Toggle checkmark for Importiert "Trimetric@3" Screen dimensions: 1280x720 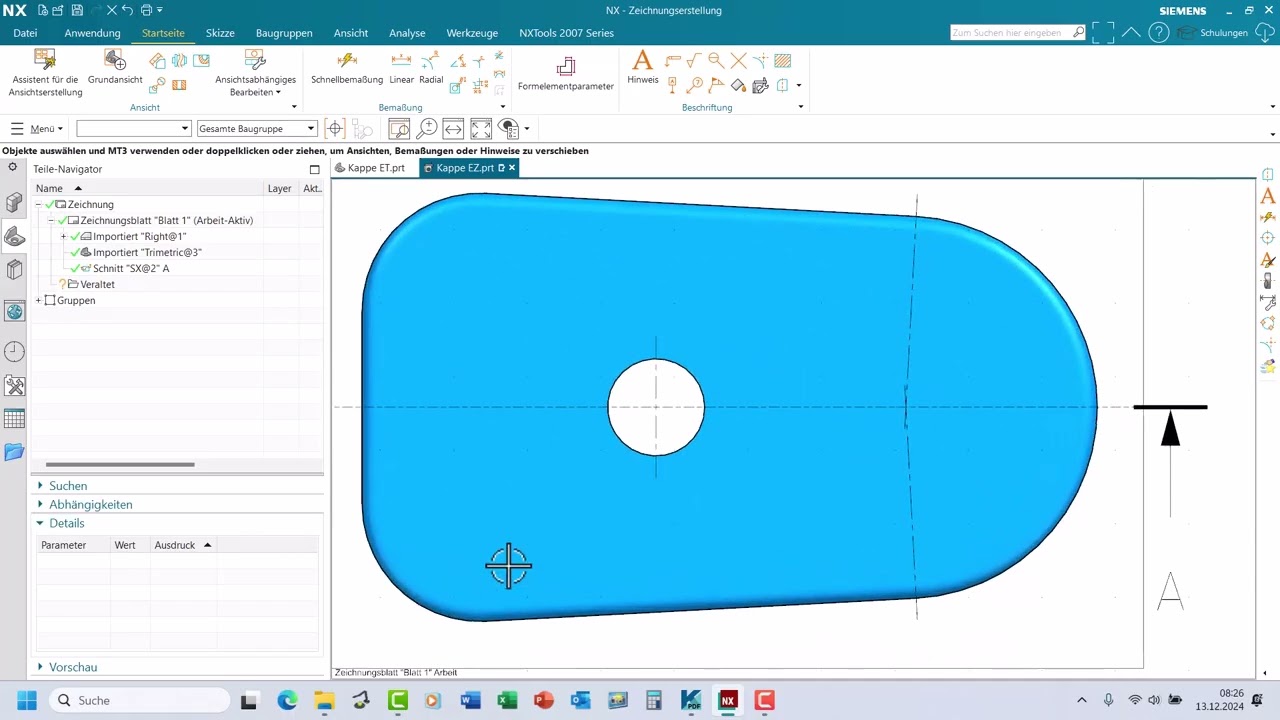75,252
